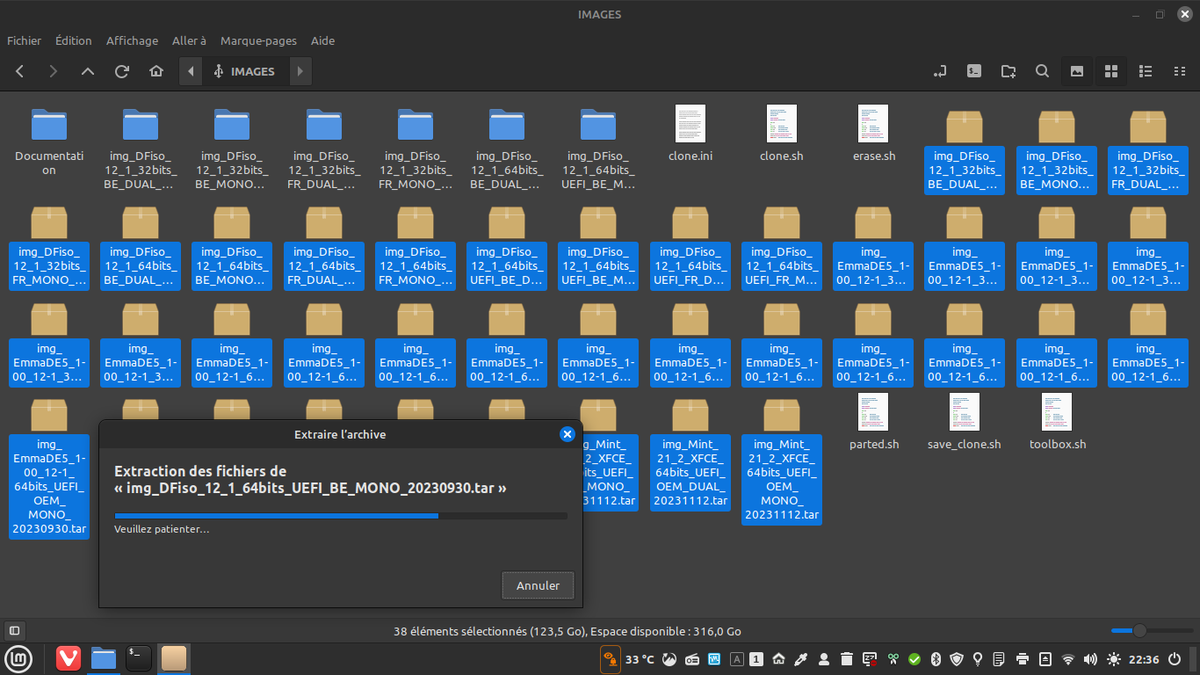Select img_Mint_21_2_XFCE_64bits_UEFI_OEM_MONO archive
1200x675 pixels.
782,461
